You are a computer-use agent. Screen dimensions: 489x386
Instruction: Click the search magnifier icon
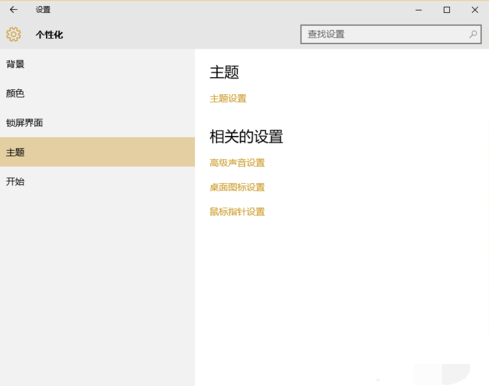[473, 34]
